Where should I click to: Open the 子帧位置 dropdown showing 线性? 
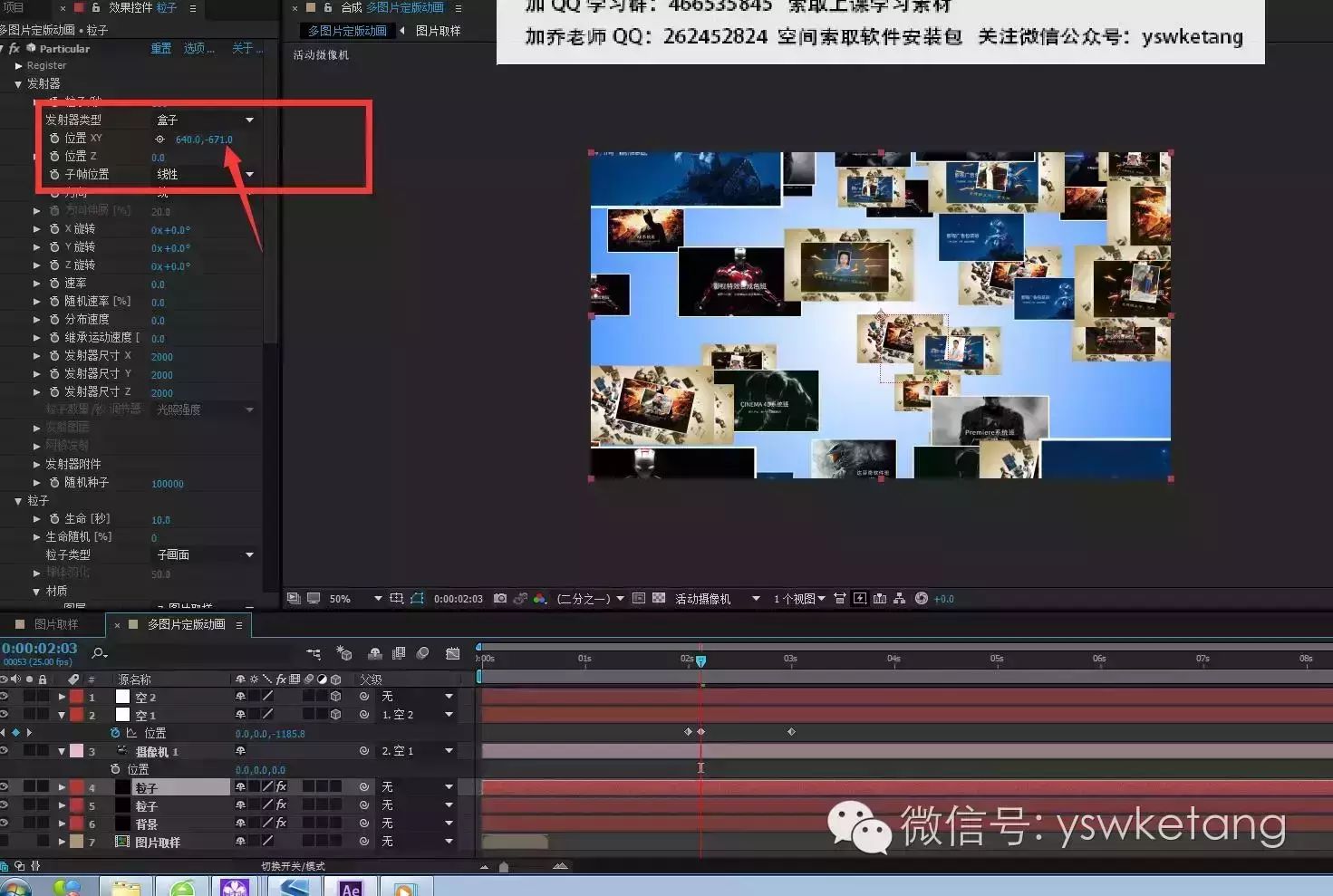coord(205,174)
